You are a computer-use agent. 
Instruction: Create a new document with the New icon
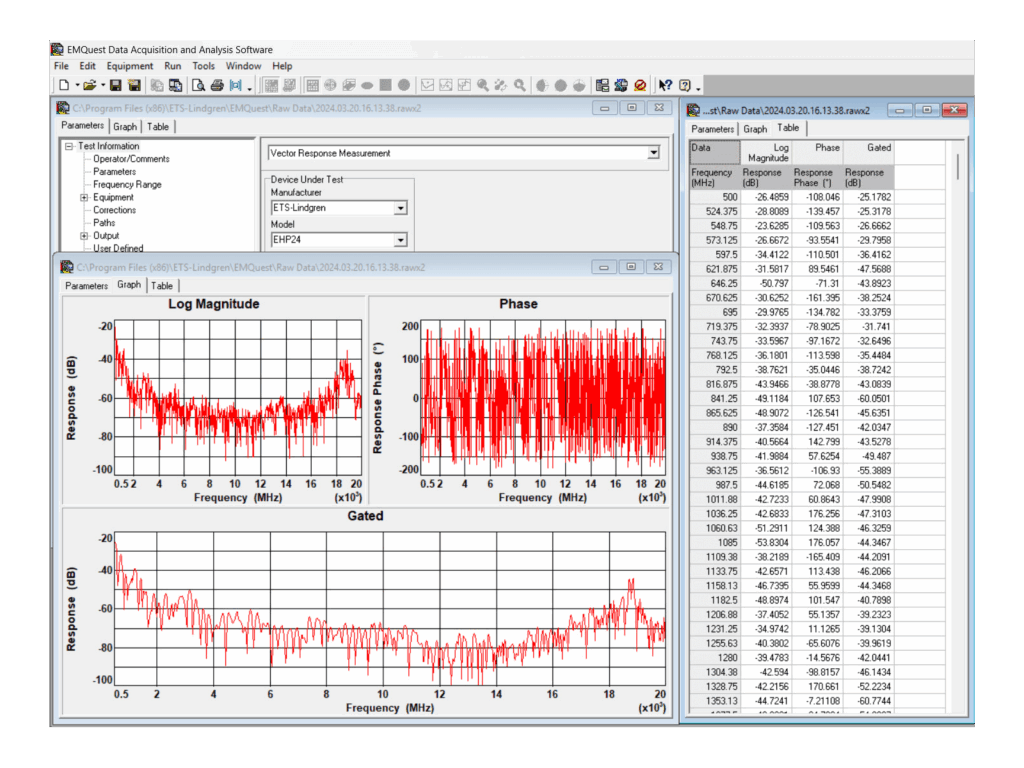pos(65,85)
